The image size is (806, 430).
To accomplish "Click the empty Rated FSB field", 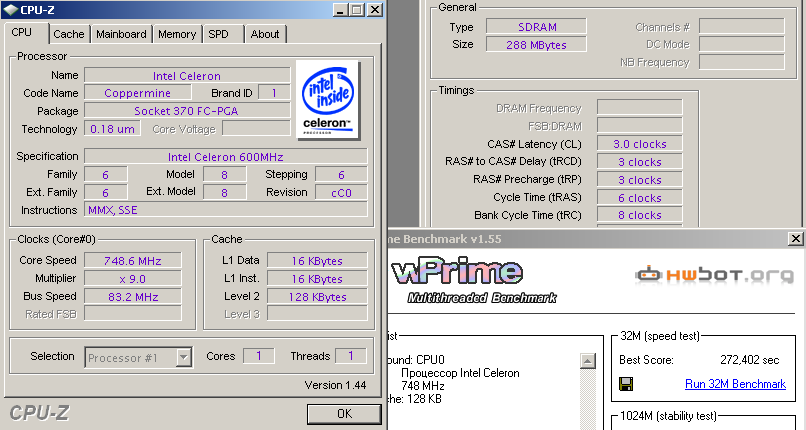I will point(133,313).
